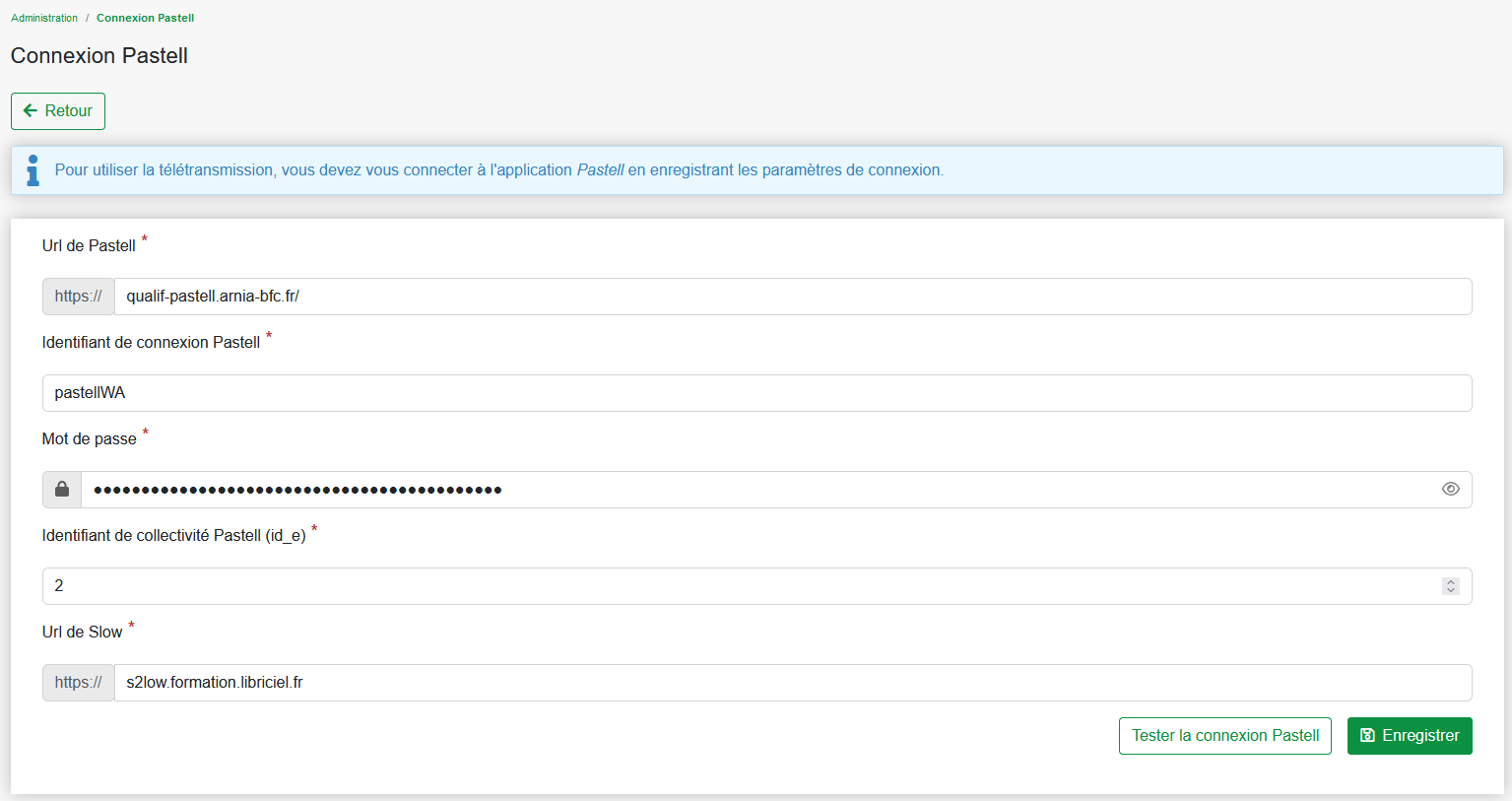1512x801 pixels.
Task: Click the Identifiant de collectivité Pastell label
Action: (x=173, y=536)
